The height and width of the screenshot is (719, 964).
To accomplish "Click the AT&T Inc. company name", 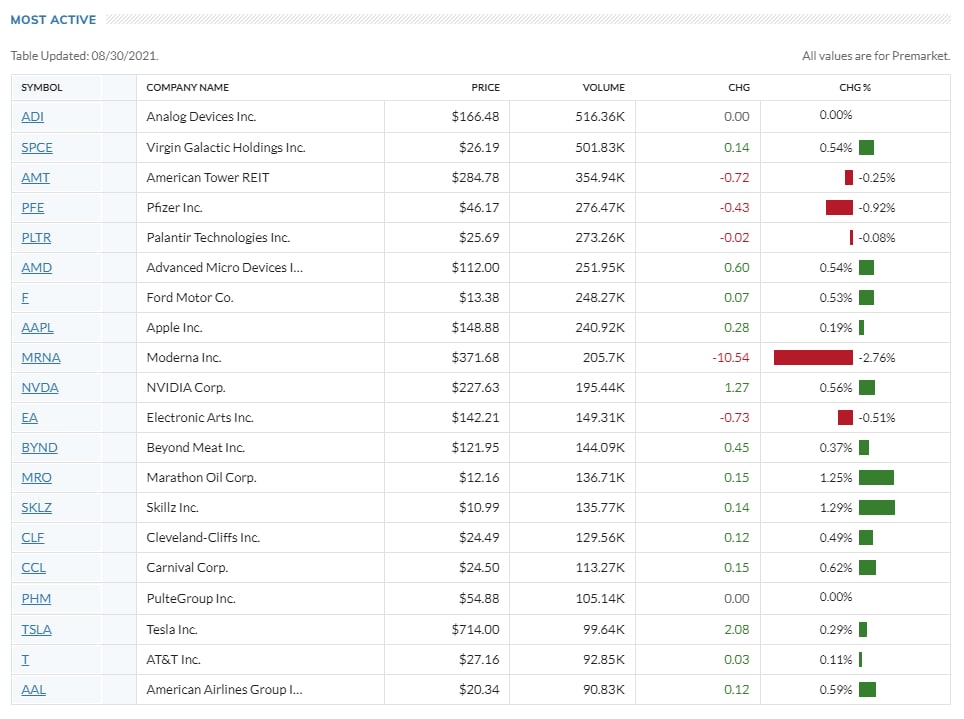I will point(173,660).
